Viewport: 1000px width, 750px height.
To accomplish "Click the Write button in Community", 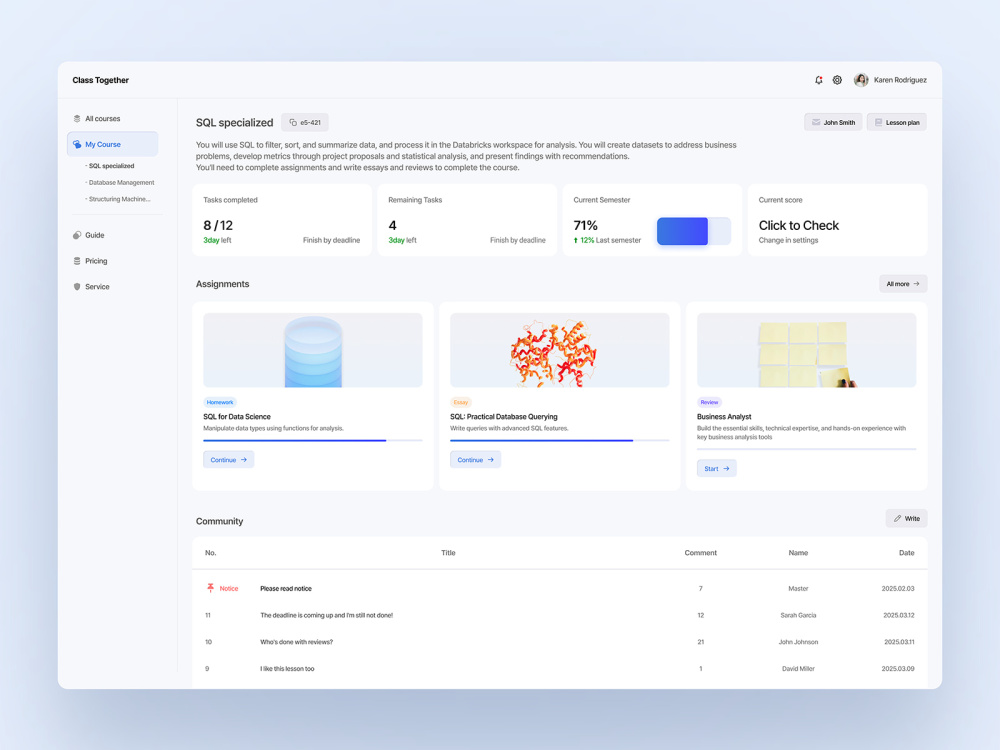I will 906,518.
